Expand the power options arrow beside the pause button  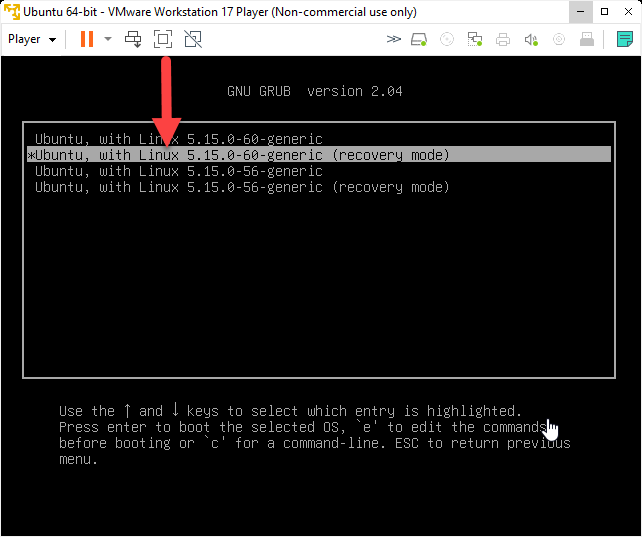tap(108, 39)
